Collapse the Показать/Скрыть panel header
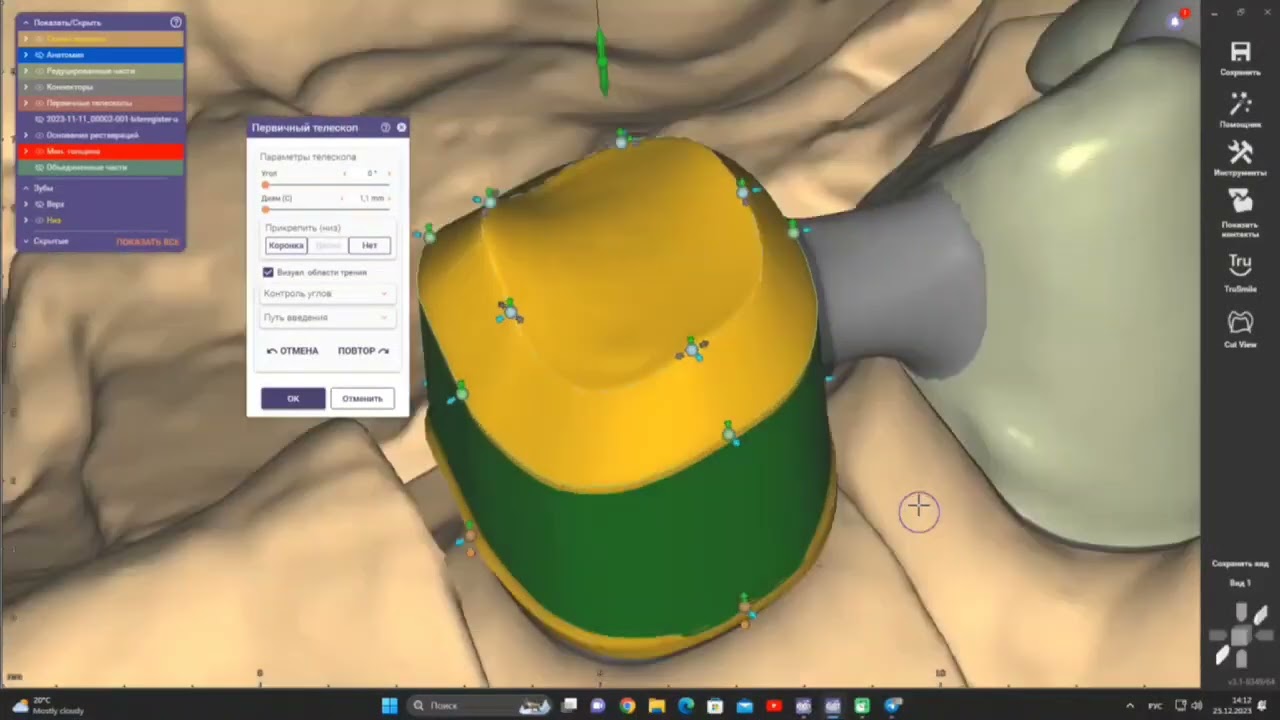 tap(26, 22)
